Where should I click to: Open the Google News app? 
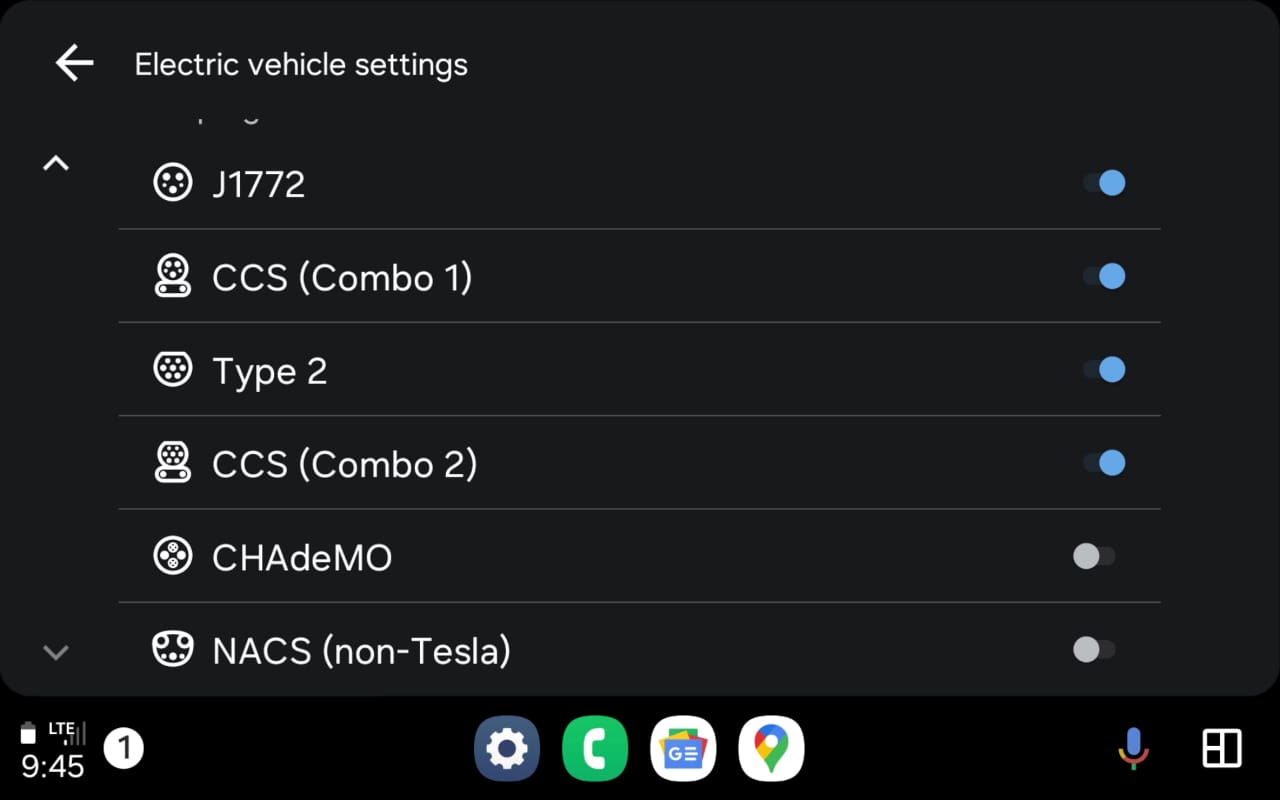click(683, 747)
